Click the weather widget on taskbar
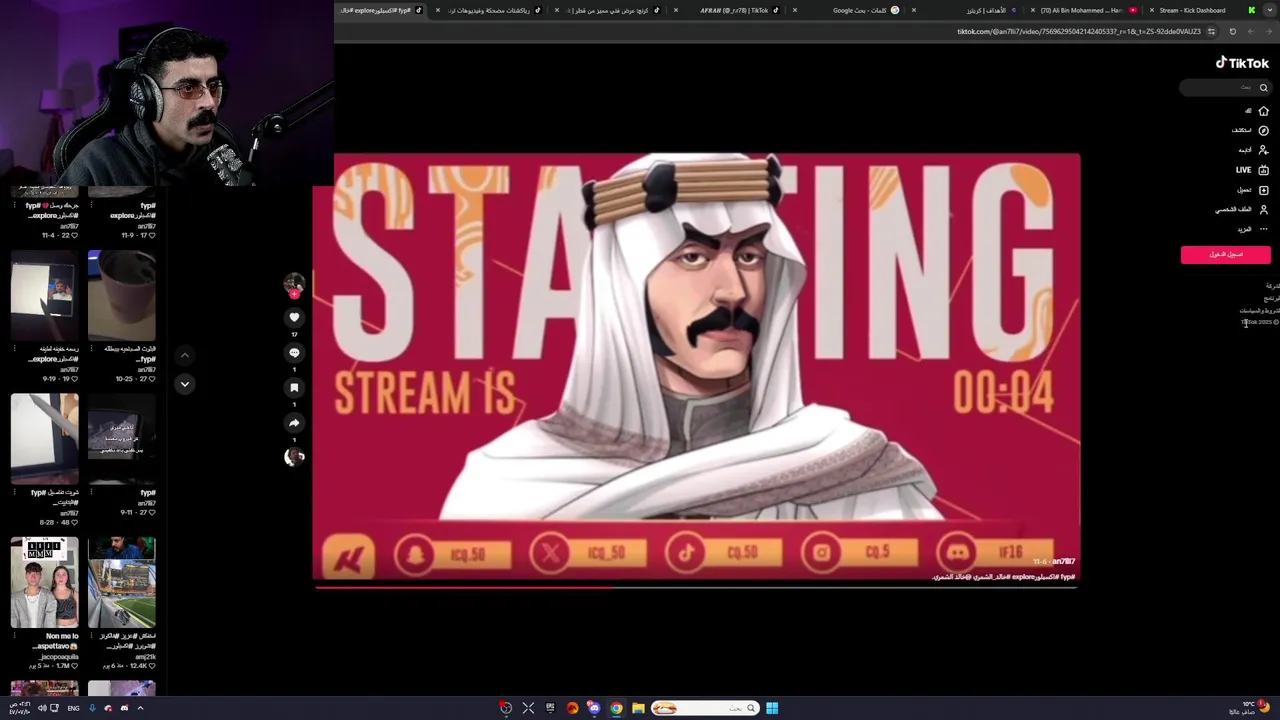This screenshot has height=720, width=1280. point(1248,708)
